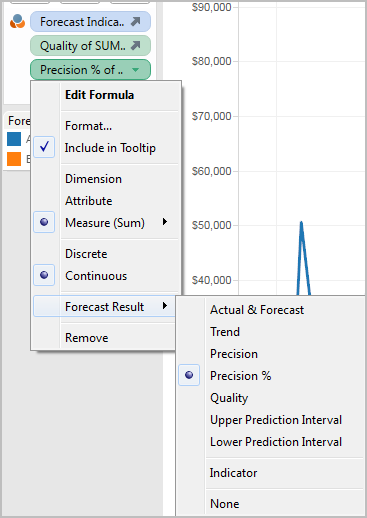Select the Indicator forecast result

click(x=233, y=473)
